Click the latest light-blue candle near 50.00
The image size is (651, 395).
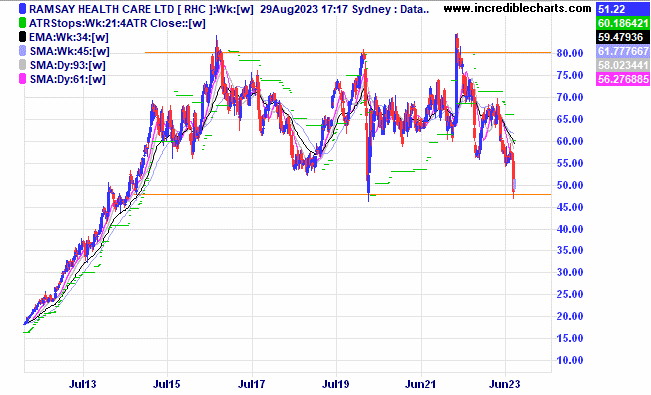tap(515, 184)
